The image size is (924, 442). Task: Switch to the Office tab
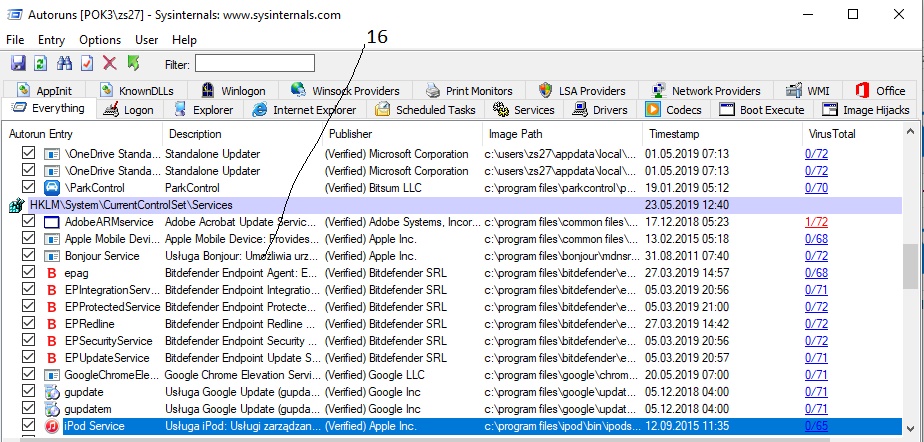[x=880, y=91]
